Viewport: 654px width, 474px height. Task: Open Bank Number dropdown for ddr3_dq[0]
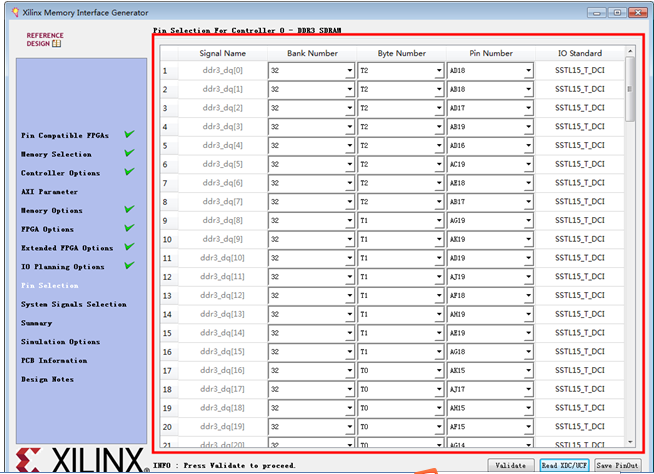(311, 71)
